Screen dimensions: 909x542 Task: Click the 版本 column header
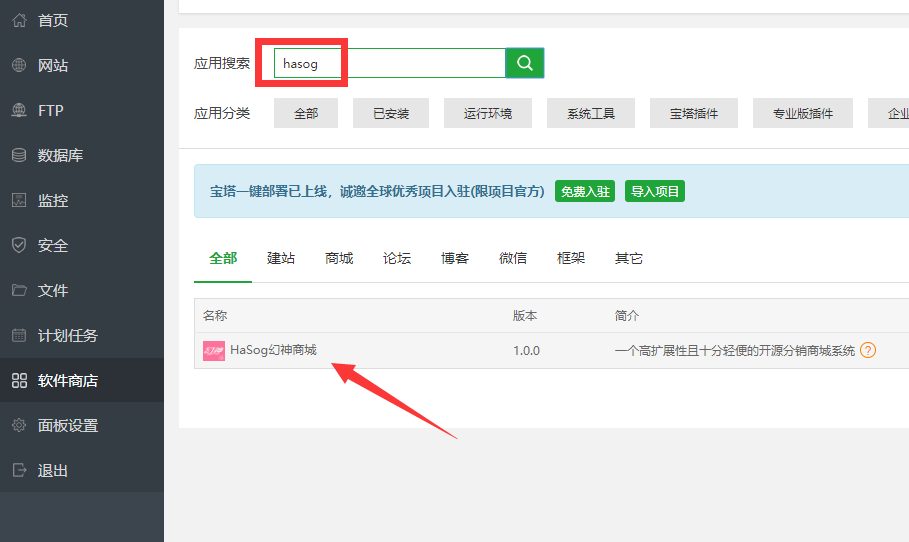click(525, 315)
